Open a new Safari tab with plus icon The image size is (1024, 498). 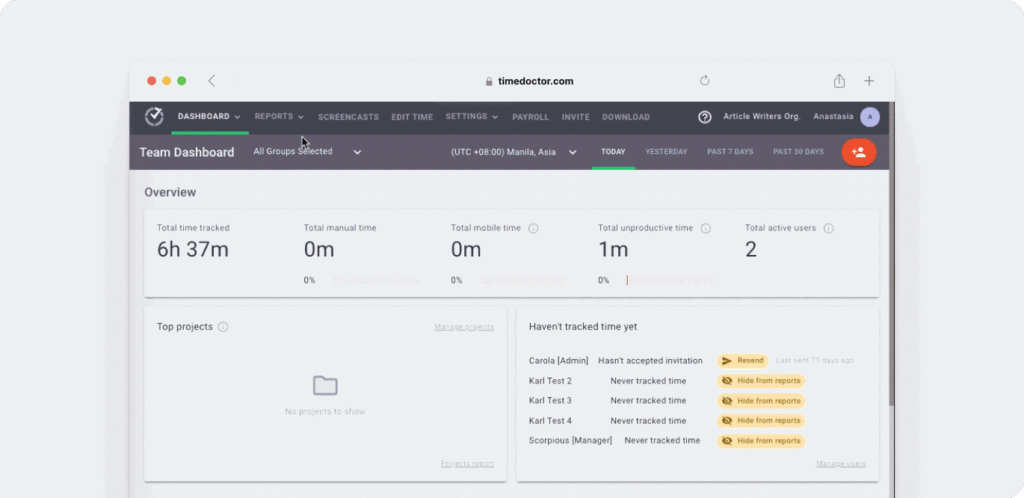tap(869, 81)
